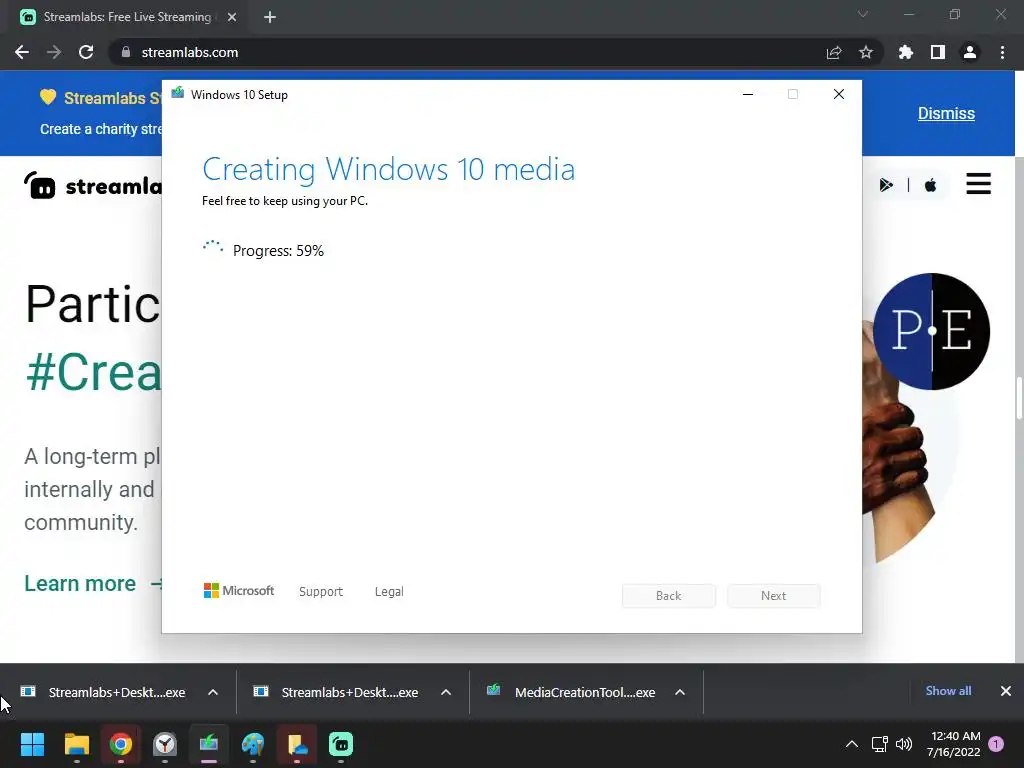Expand options for MediaCreationTool download
The width and height of the screenshot is (1024, 768).
[680, 692]
